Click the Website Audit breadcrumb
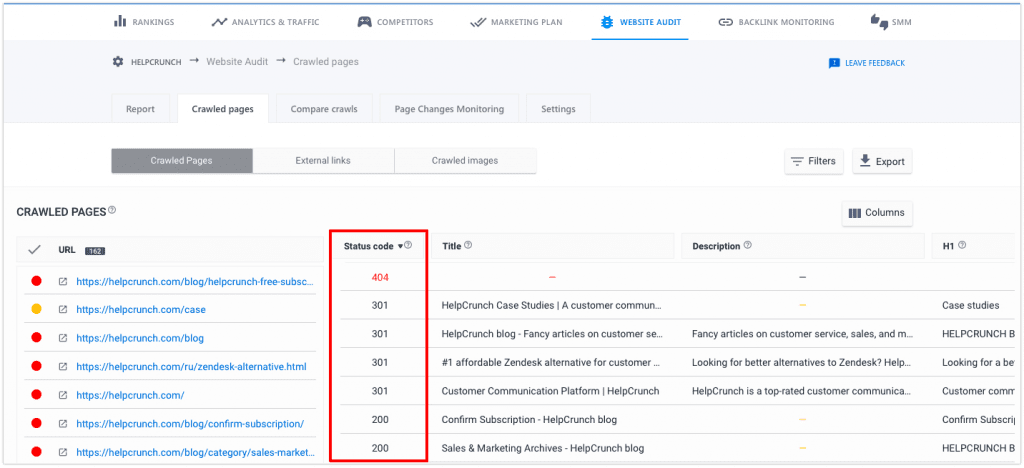Image resolution: width=1024 pixels, height=468 pixels. coord(237,62)
